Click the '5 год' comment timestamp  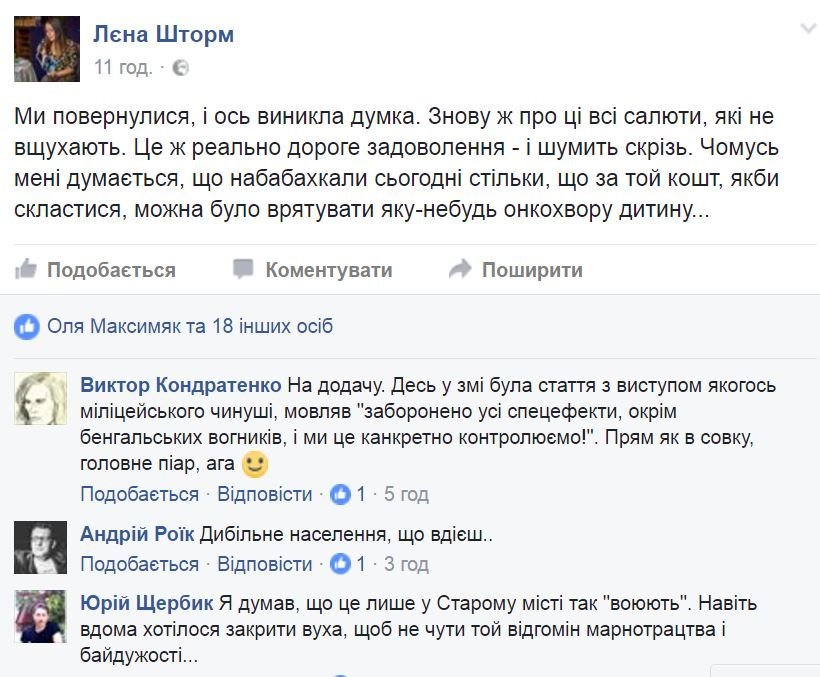[x=406, y=494]
